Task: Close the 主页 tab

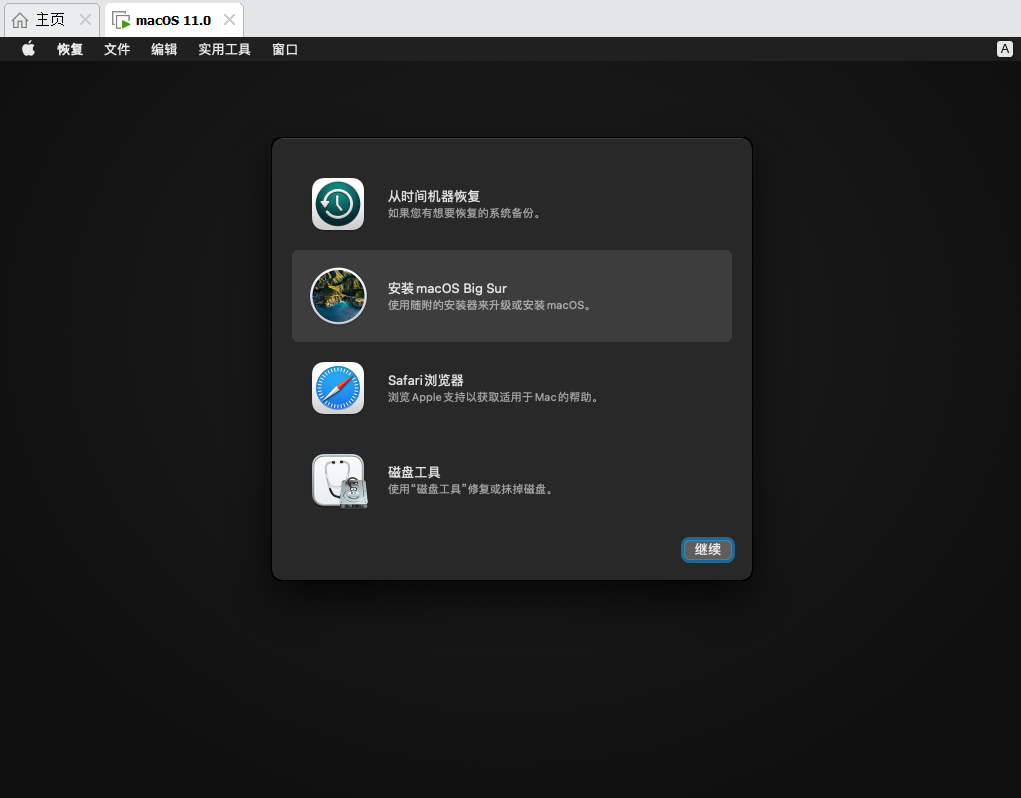Action: tap(85, 20)
